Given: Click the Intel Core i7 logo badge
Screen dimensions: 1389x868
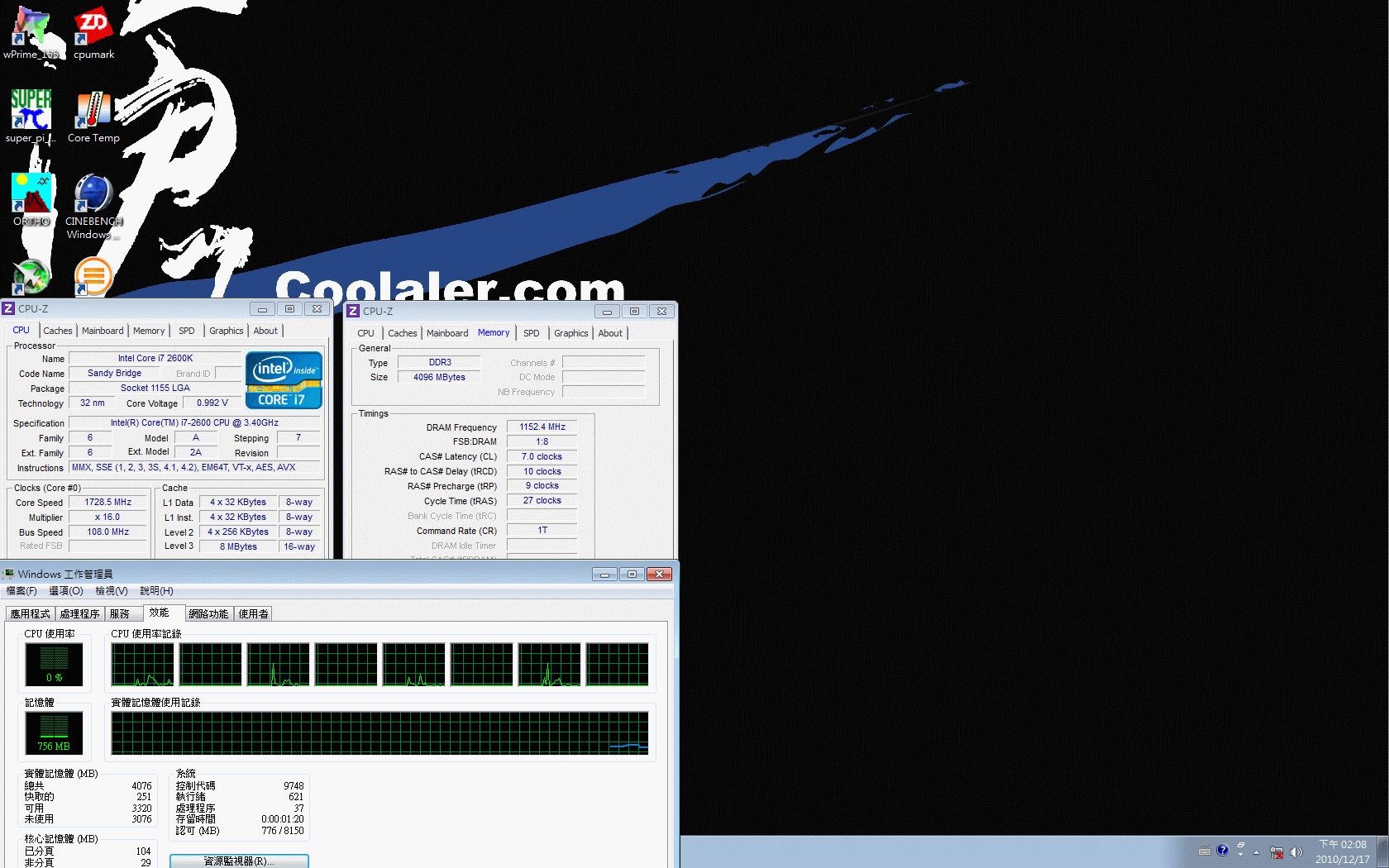Looking at the screenshot, I should click(x=284, y=380).
